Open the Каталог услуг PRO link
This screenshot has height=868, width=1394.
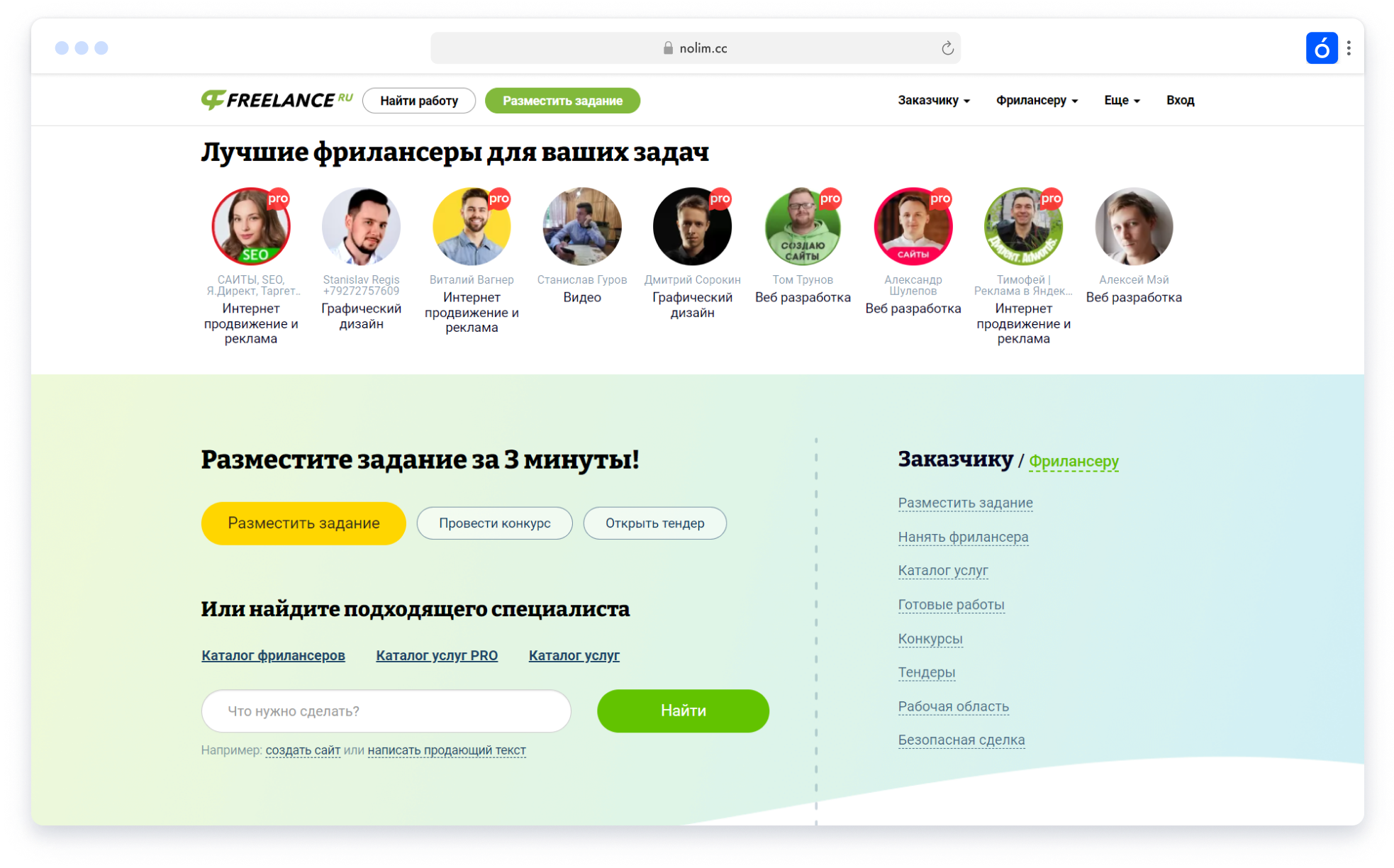pos(437,655)
